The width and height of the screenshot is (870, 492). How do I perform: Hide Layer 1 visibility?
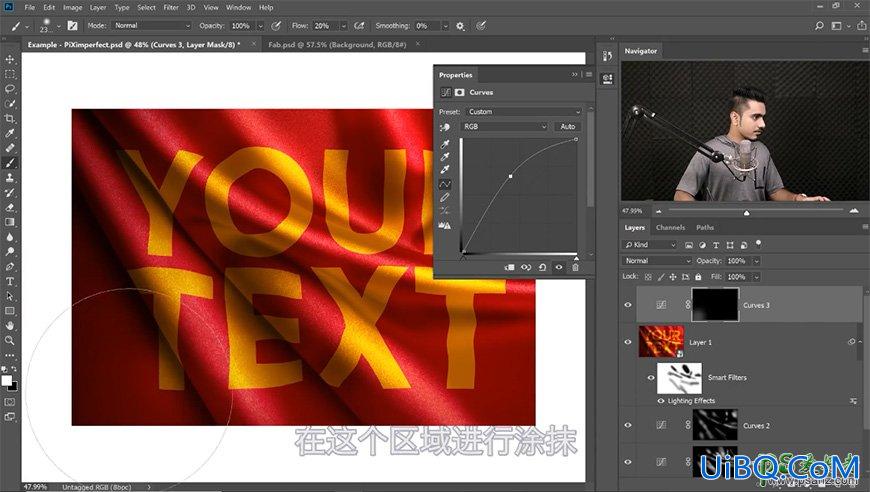[628, 342]
